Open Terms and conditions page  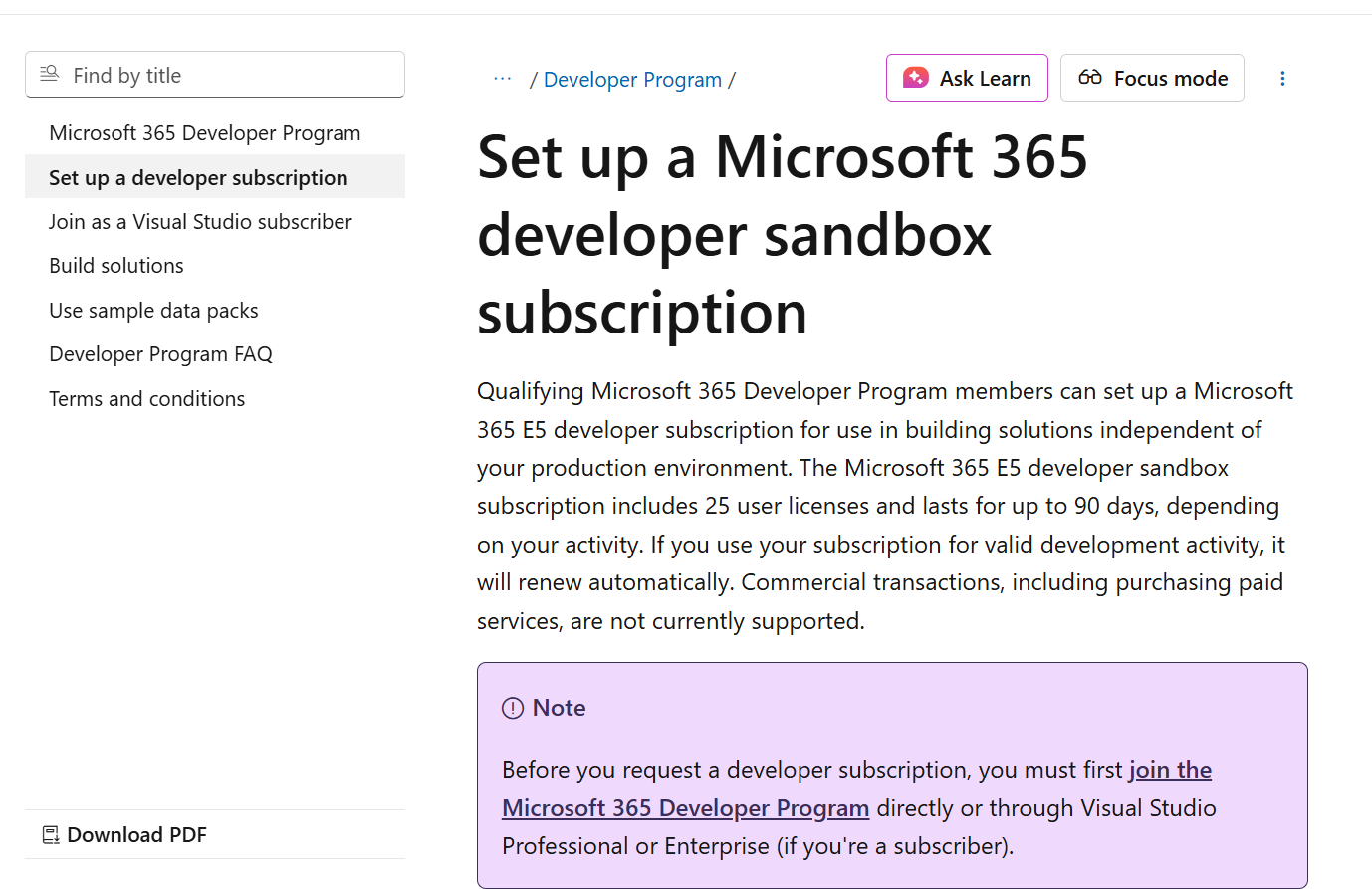pyautogui.click(x=146, y=399)
